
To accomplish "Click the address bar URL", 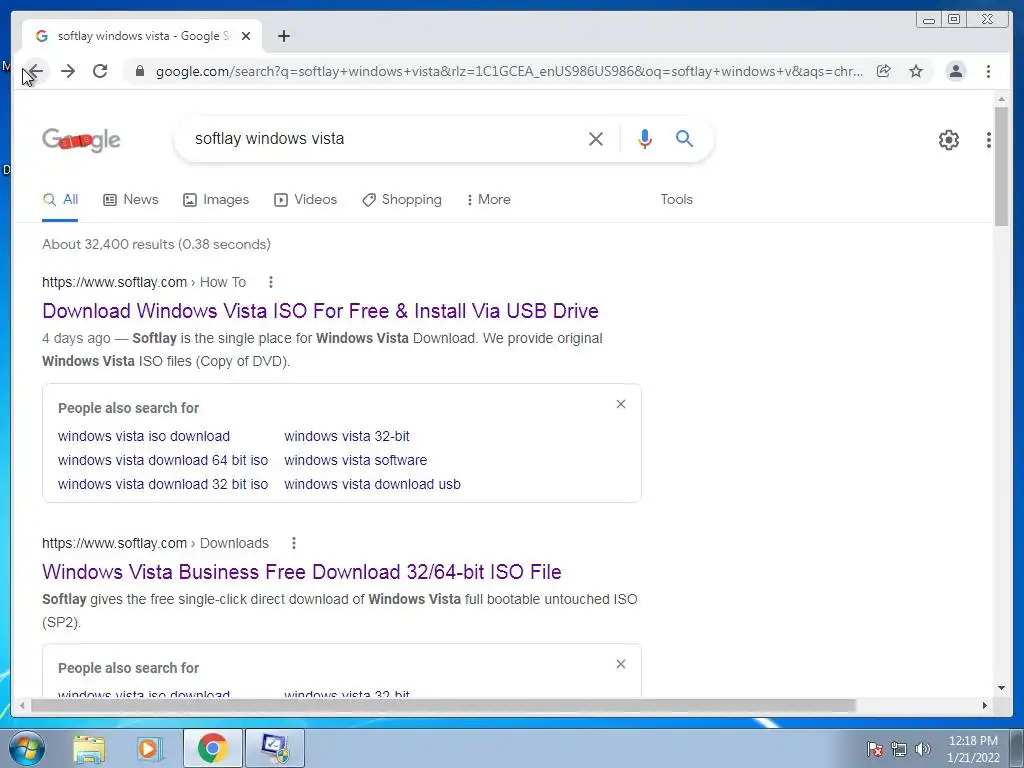I will (509, 71).
